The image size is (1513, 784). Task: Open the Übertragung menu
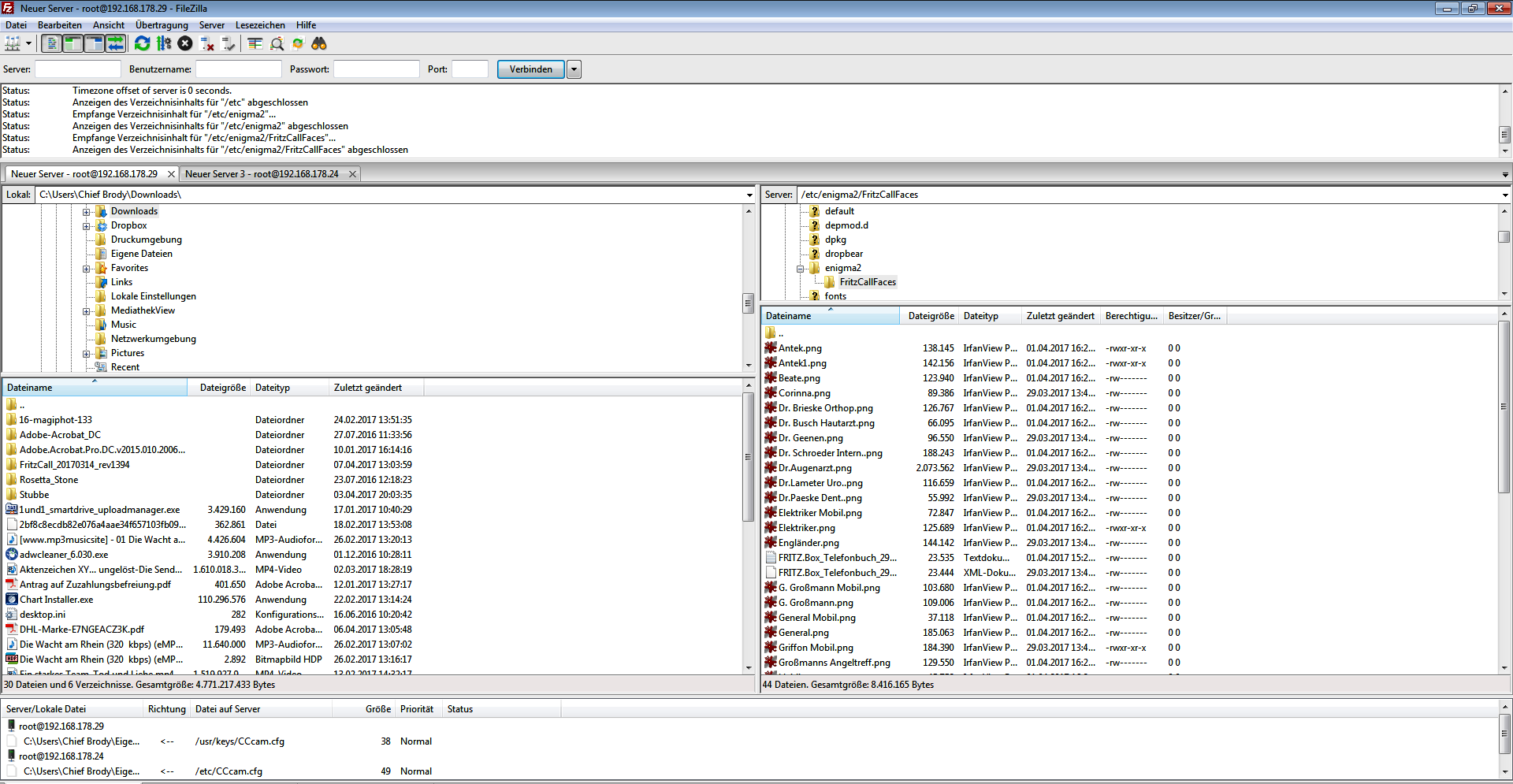tap(162, 25)
